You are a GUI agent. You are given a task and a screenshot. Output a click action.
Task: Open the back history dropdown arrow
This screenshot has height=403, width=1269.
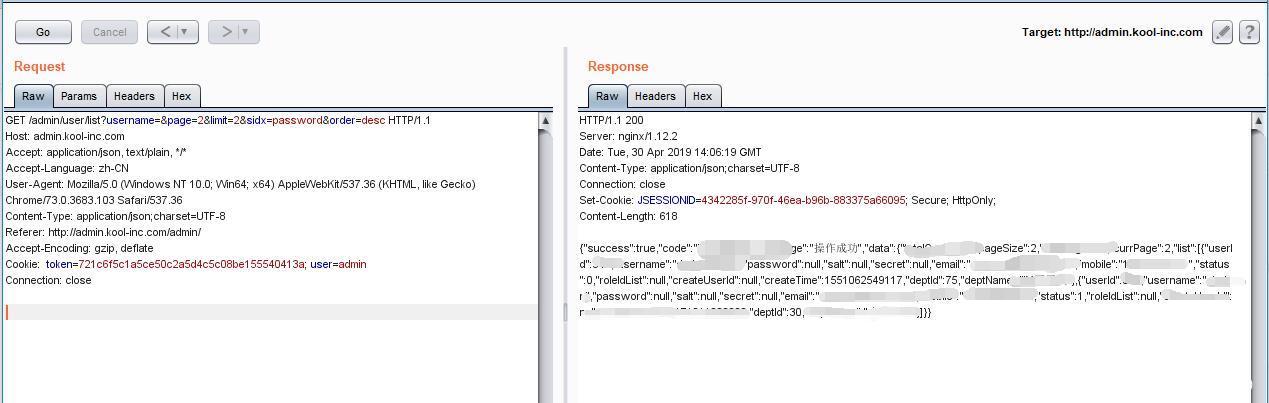(x=185, y=32)
